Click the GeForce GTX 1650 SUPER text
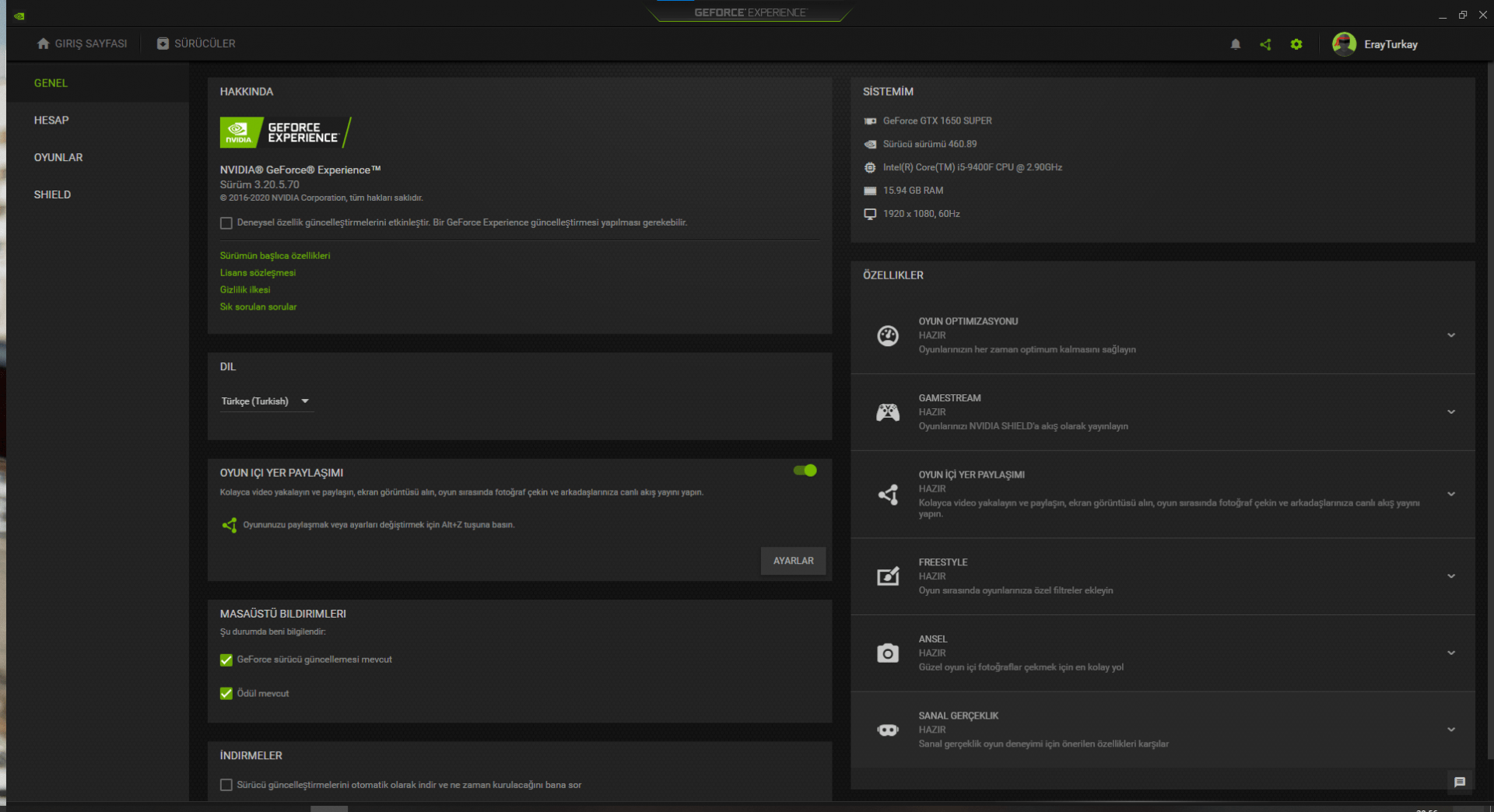 click(938, 121)
